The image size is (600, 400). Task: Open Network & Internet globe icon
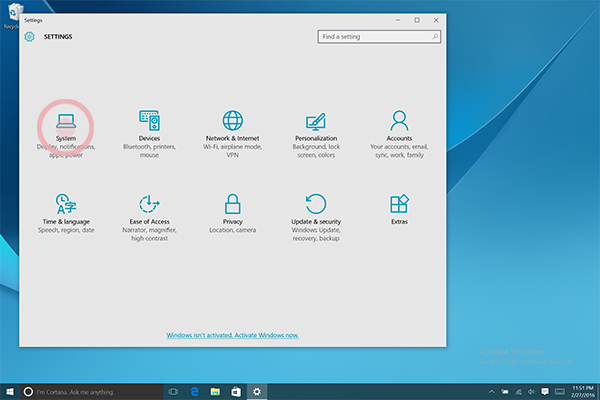click(x=233, y=121)
